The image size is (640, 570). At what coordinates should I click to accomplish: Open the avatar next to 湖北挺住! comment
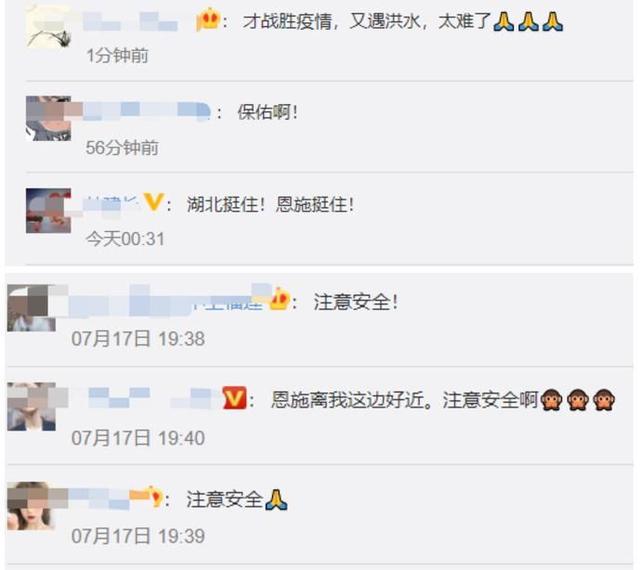[x=48, y=211]
